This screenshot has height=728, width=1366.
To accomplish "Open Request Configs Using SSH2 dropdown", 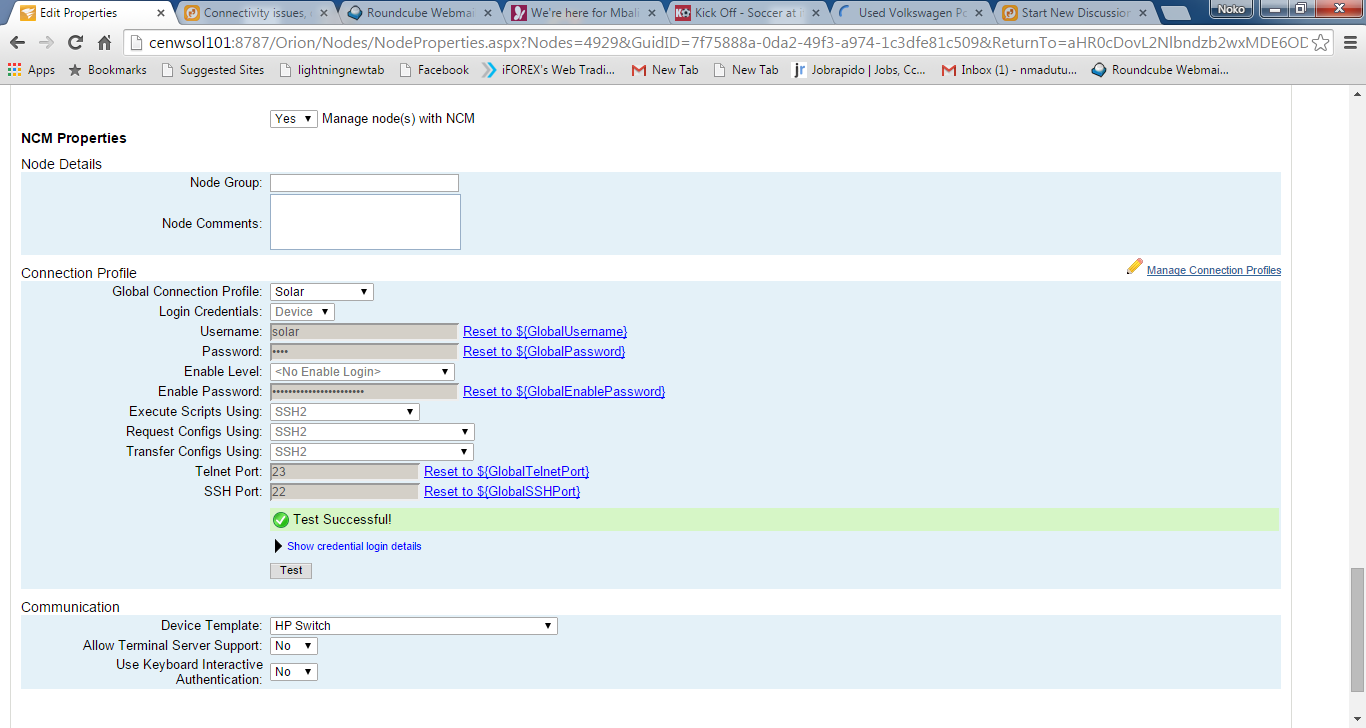I will coord(372,432).
